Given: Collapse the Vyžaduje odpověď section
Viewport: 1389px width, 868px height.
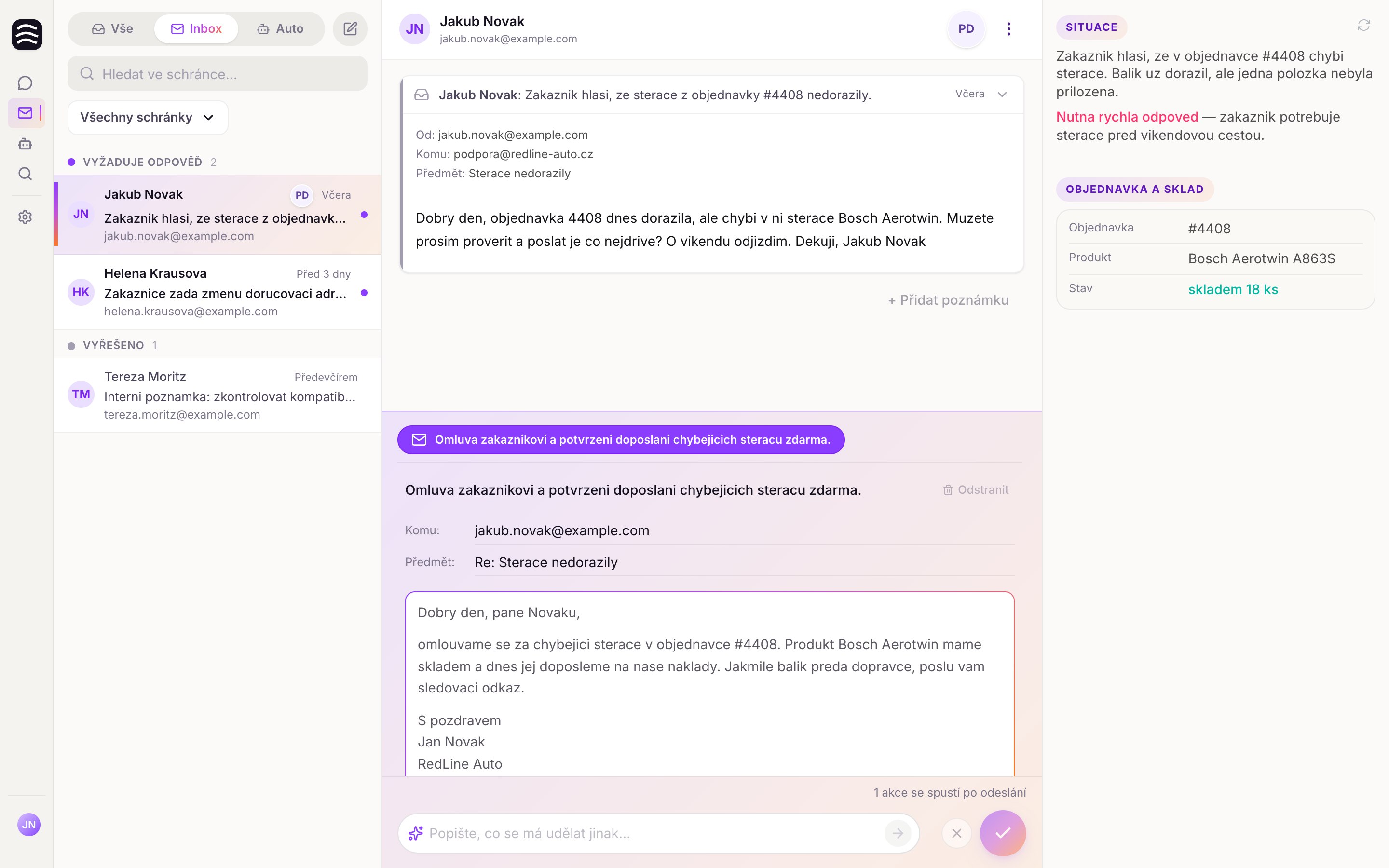Looking at the screenshot, I should (142, 162).
